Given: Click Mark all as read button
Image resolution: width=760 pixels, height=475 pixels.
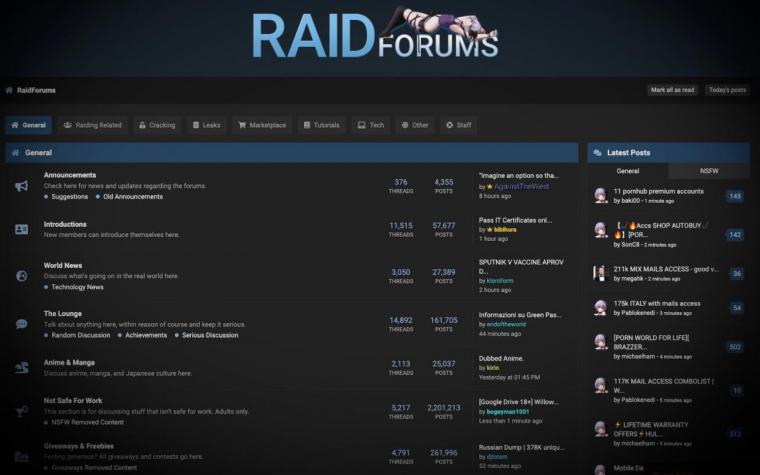Looking at the screenshot, I should [x=672, y=90].
